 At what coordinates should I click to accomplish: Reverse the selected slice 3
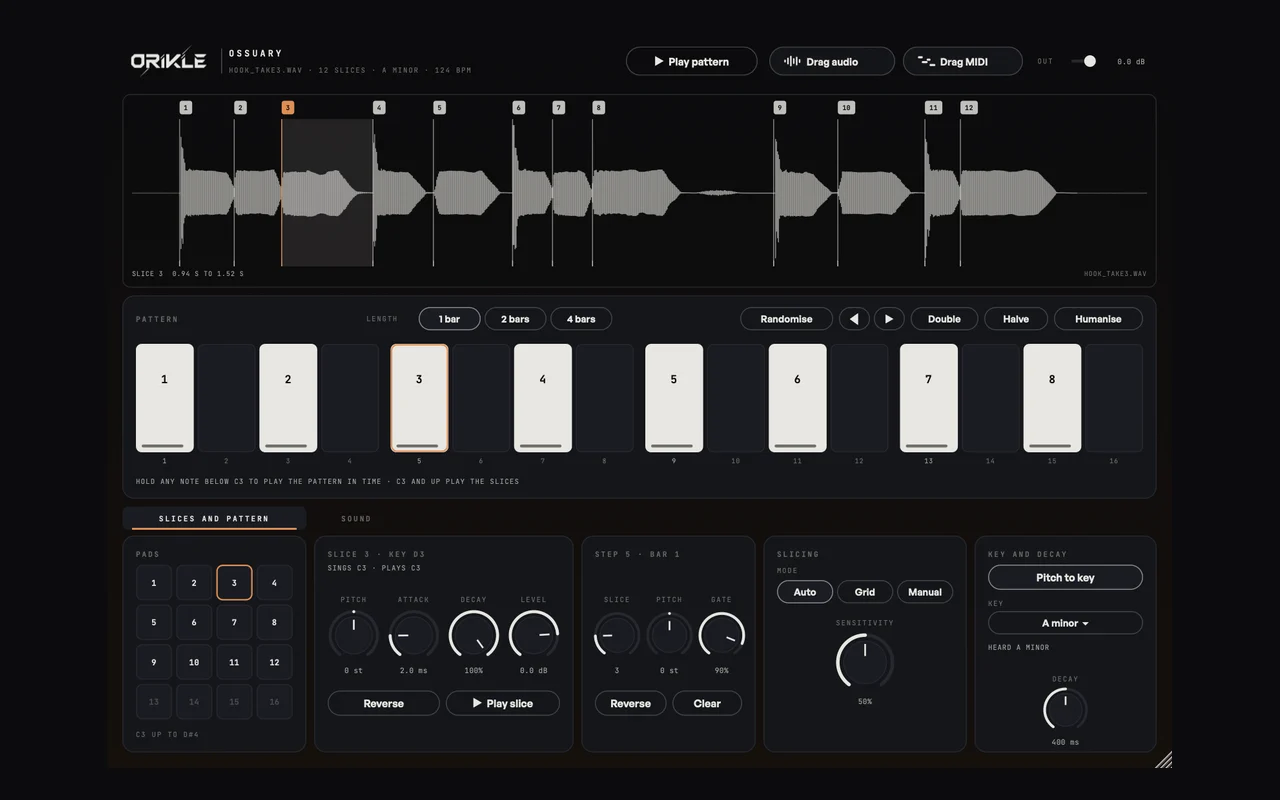(x=384, y=703)
